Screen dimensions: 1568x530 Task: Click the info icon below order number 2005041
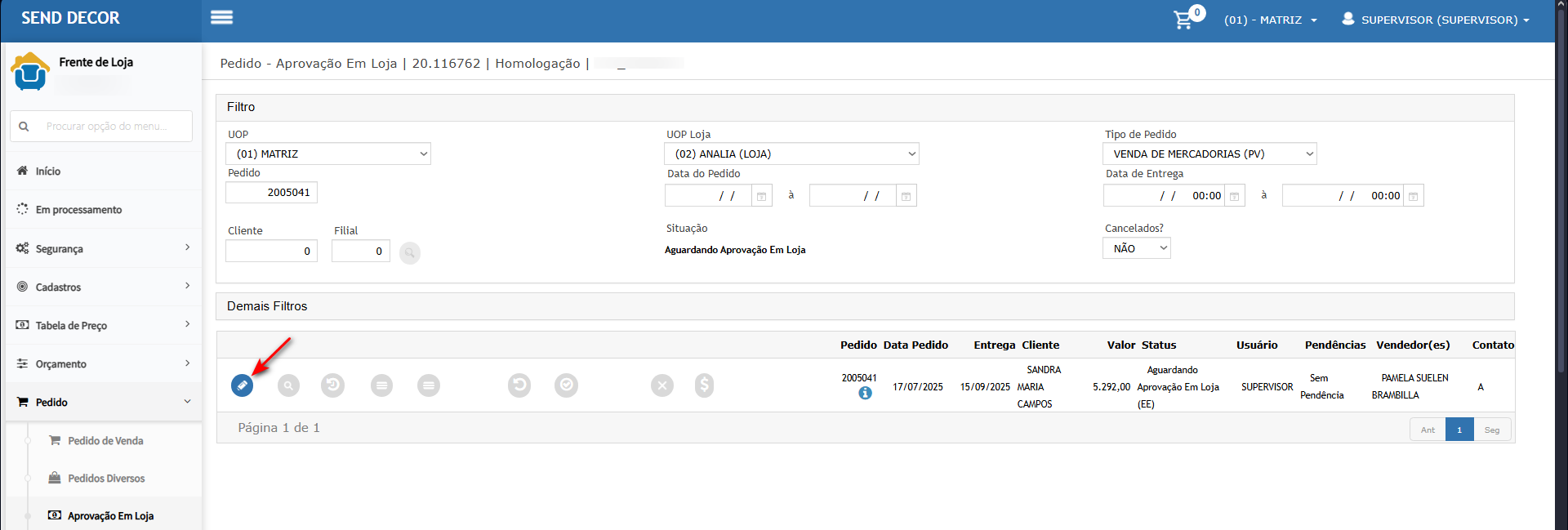865,393
